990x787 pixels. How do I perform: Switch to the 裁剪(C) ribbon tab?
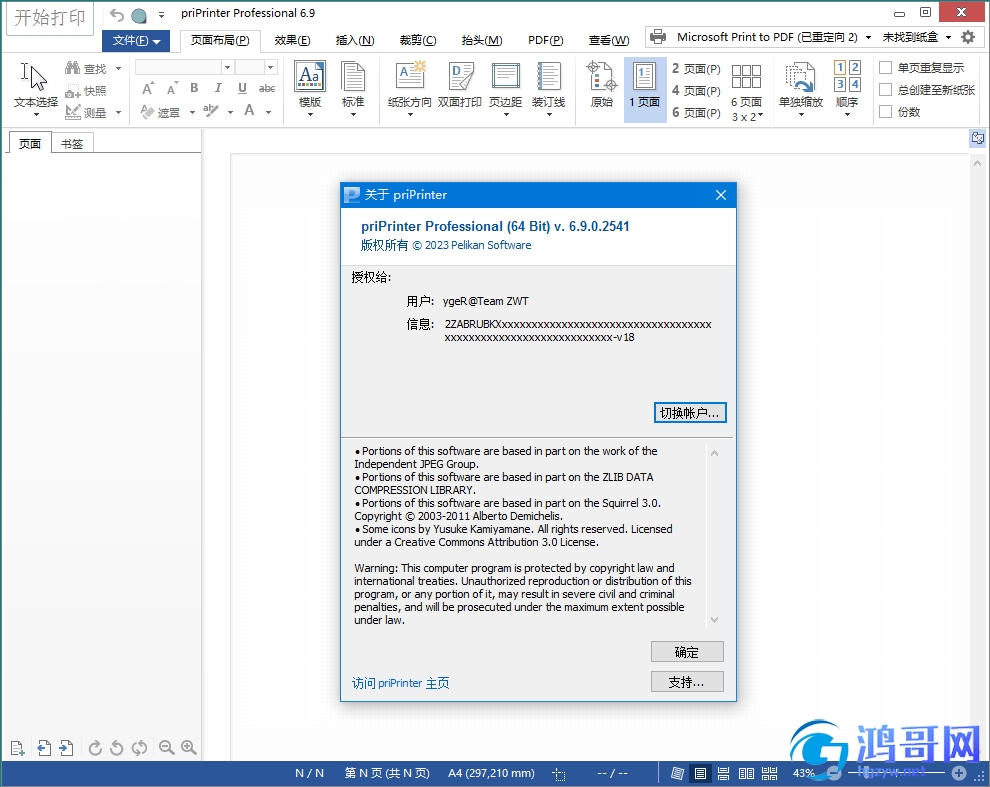coord(417,40)
